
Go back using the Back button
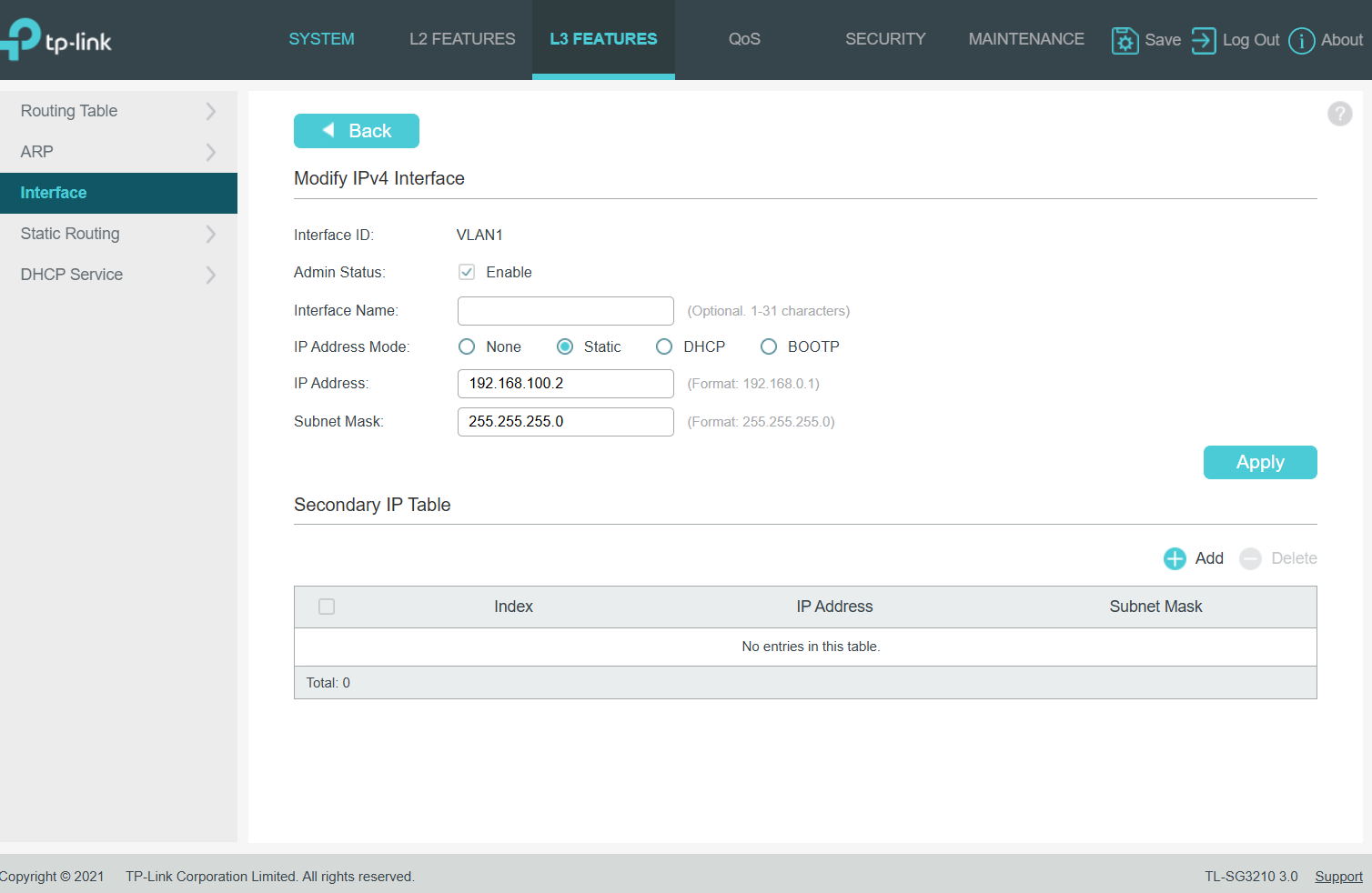pyautogui.click(x=356, y=131)
